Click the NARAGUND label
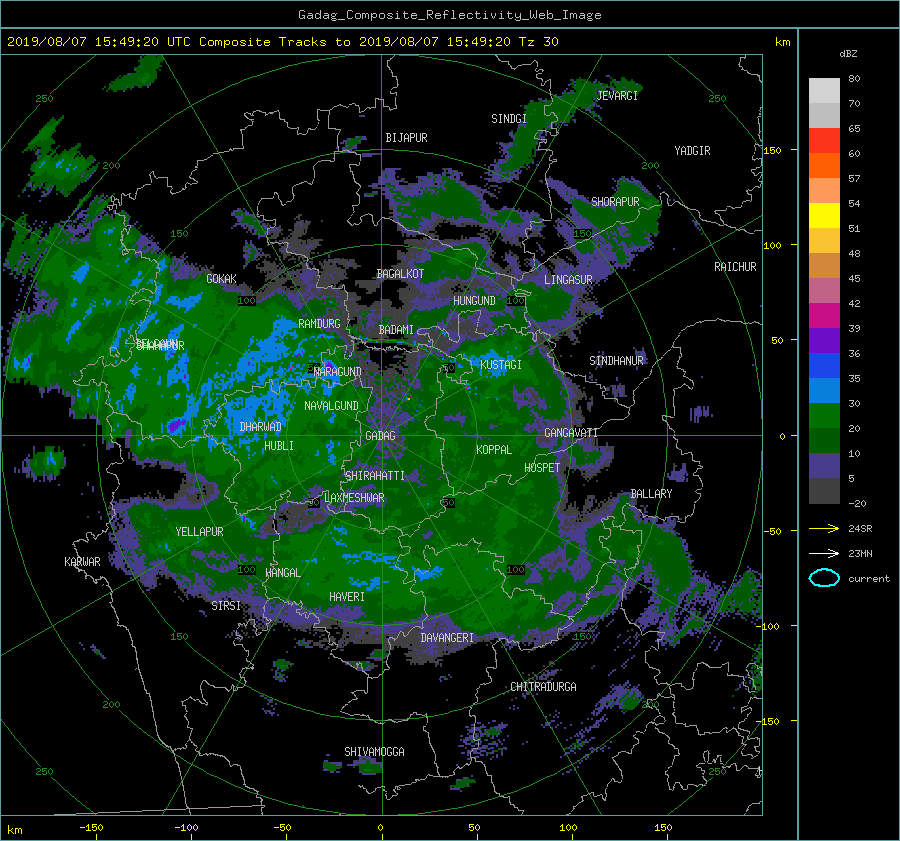Viewport: 900px width, 841px height. click(338, 371)
